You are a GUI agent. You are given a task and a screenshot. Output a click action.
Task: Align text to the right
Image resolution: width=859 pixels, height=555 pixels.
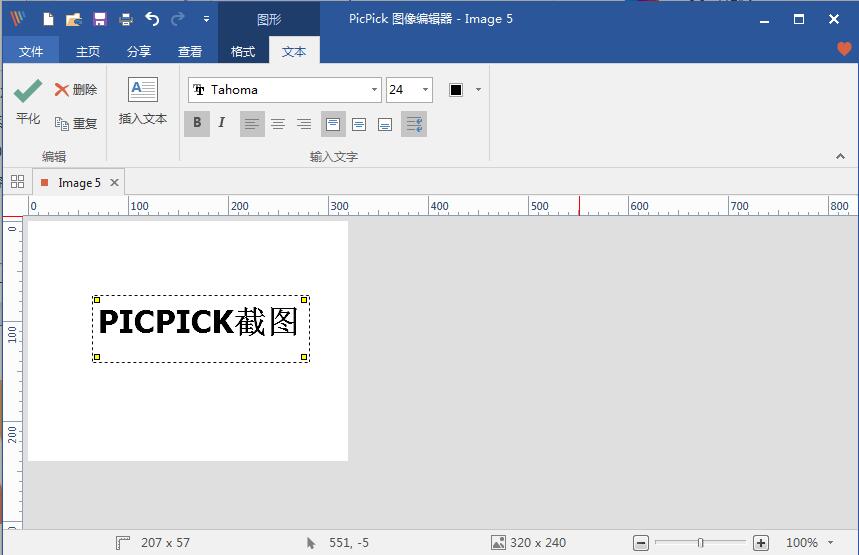click(x=304, y=124)
